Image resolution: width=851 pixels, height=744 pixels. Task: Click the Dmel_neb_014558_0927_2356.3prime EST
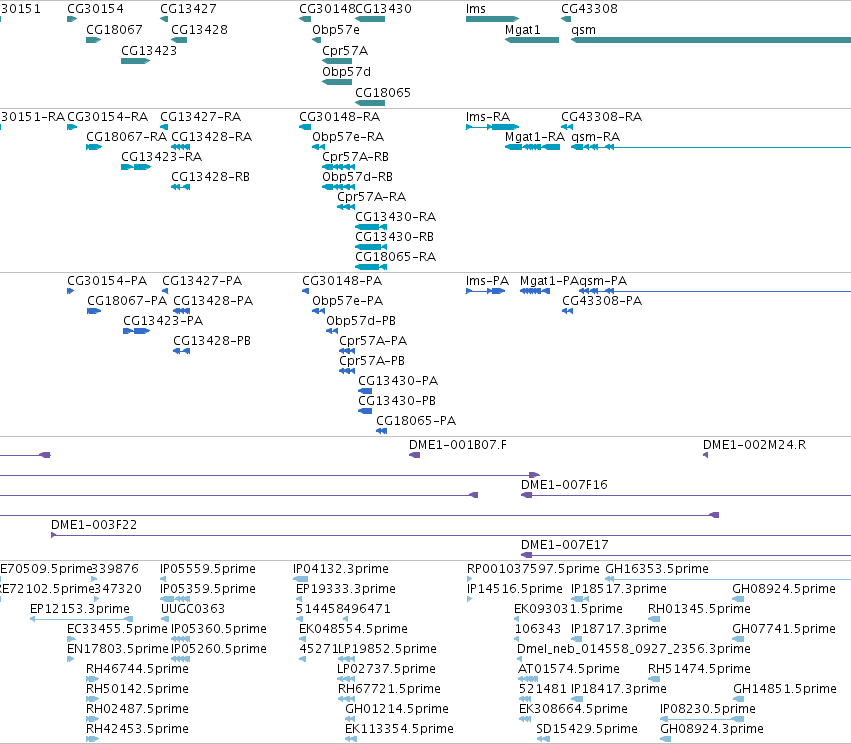click(x=521, y=659)
